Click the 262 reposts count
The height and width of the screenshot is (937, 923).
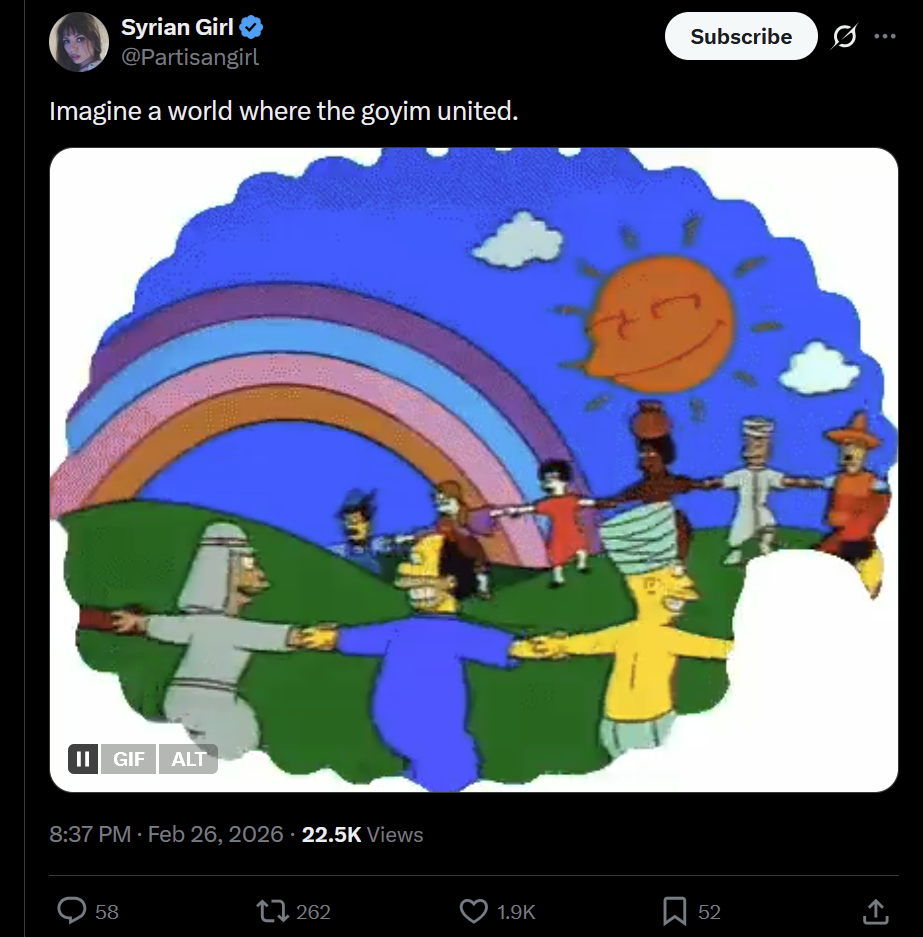[313, 911]
